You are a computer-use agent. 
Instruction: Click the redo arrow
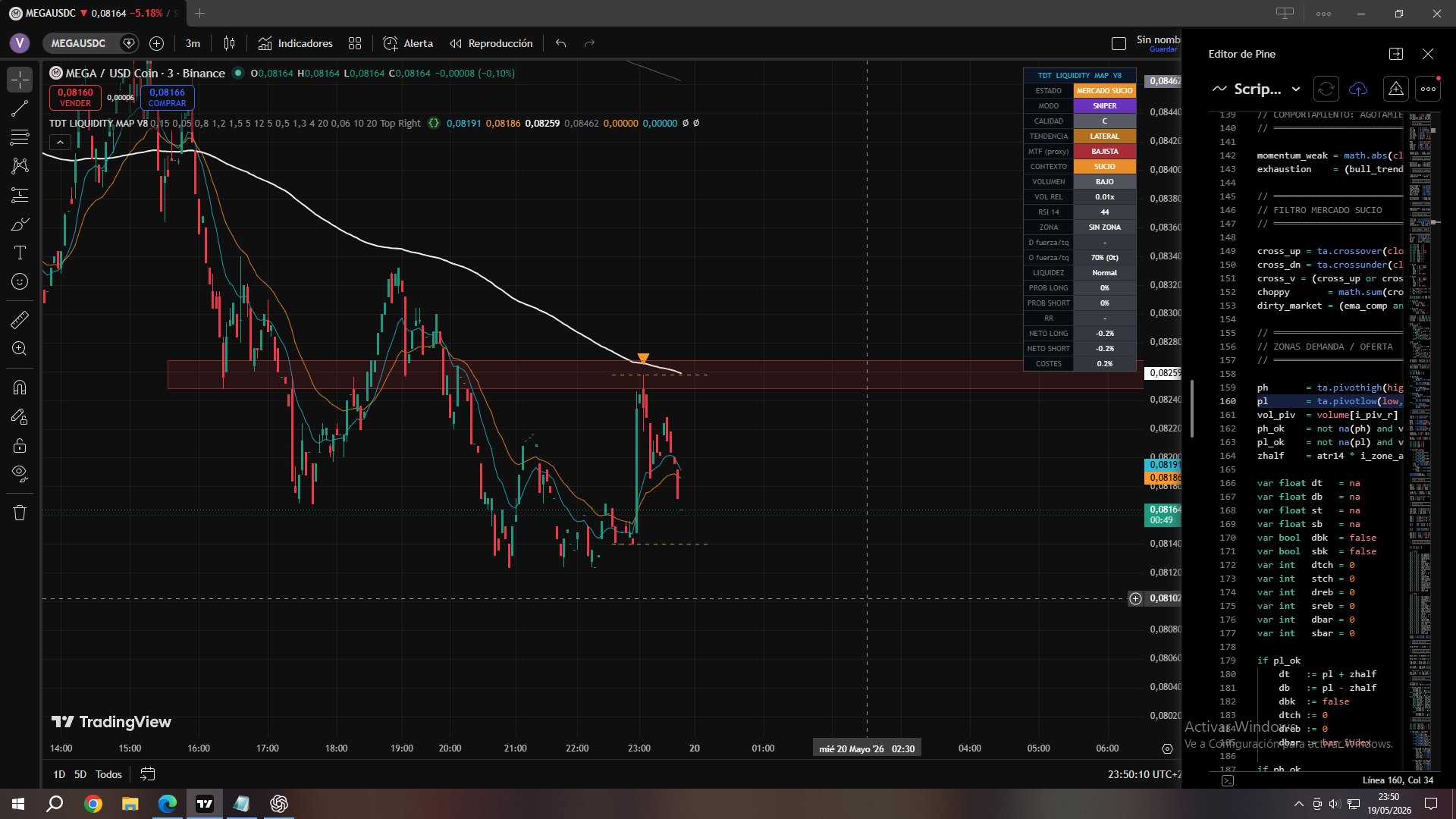click(x=589, y=43)
